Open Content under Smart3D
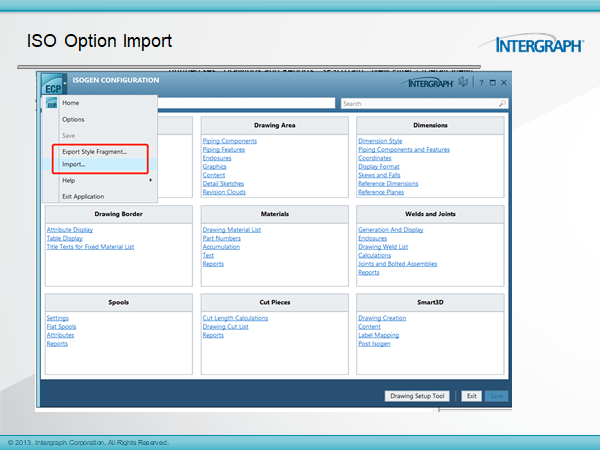The image size is (600, 450). coord(369,326)
